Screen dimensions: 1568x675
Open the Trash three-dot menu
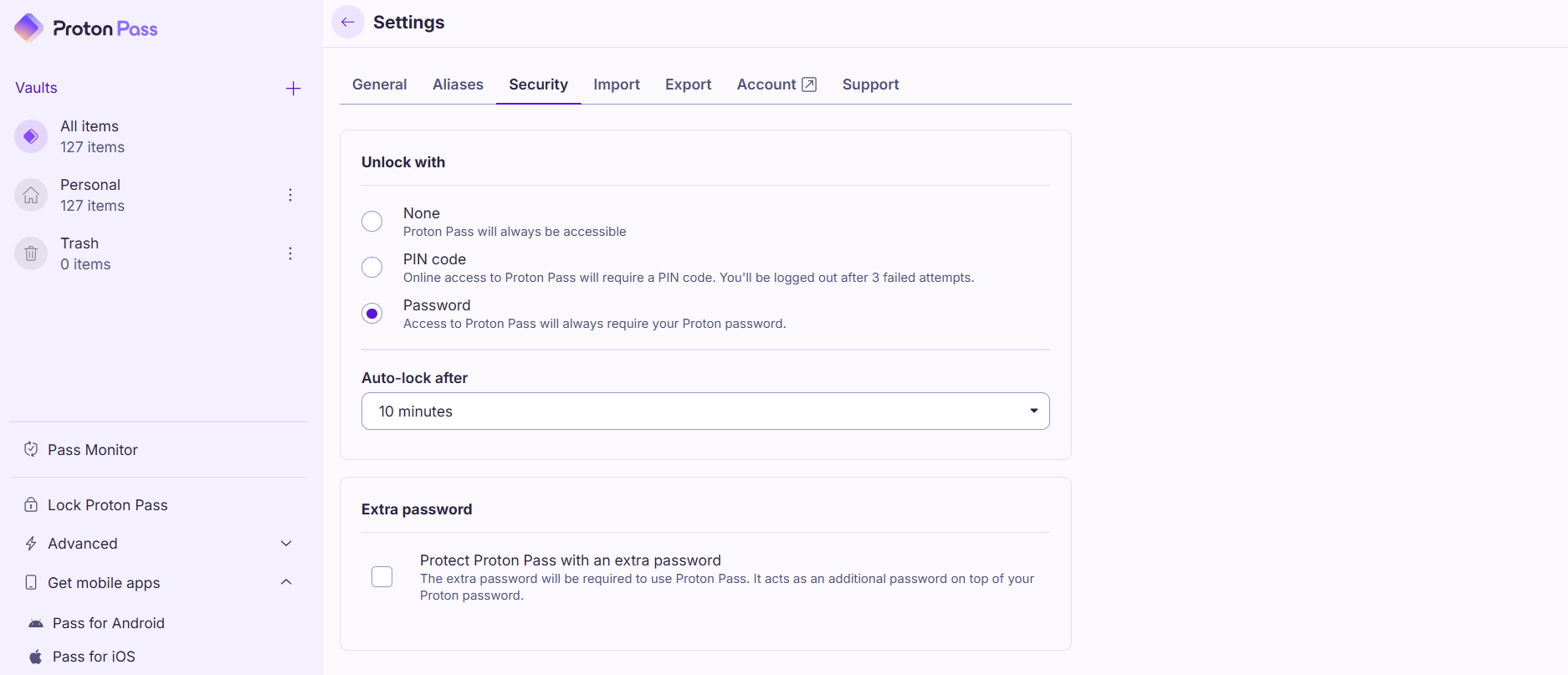[x=290, y=253]
